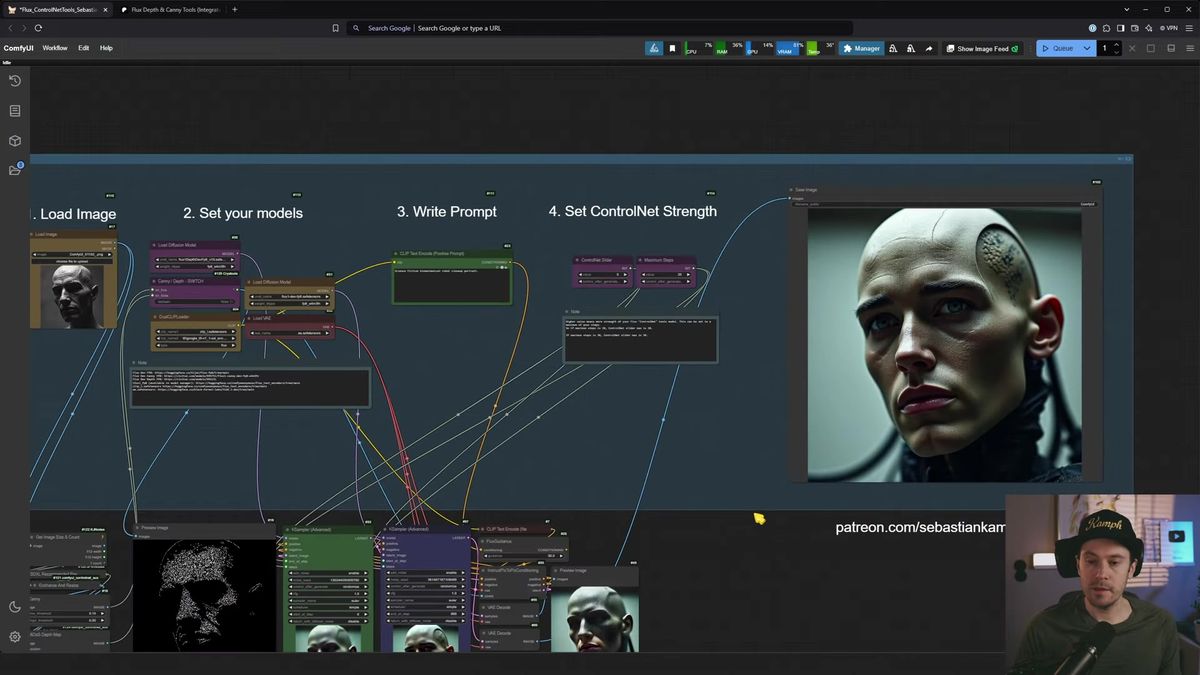The height and width of the screenshot is (675, 1200).
Task: Click the Load VAE node title
Action: coord(263,319)
